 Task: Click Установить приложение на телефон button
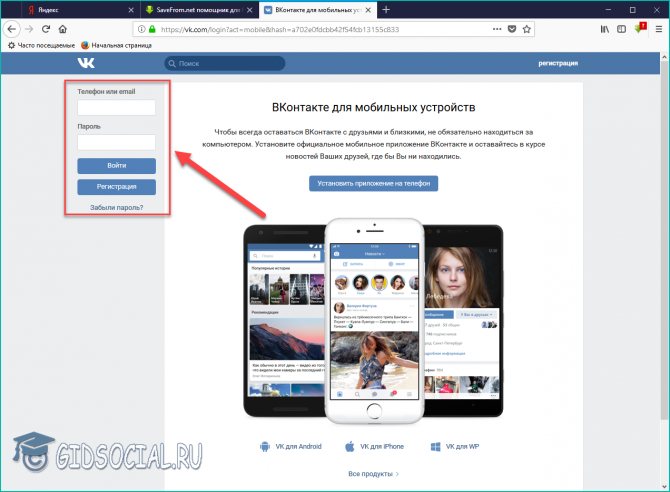[x=373, y=183]
